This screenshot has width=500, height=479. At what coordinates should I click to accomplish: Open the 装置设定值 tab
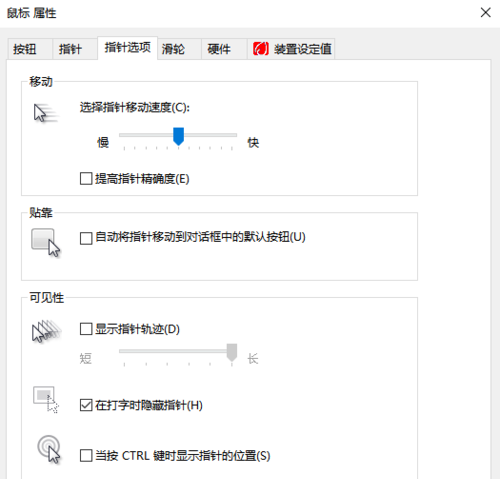[291, 49]
